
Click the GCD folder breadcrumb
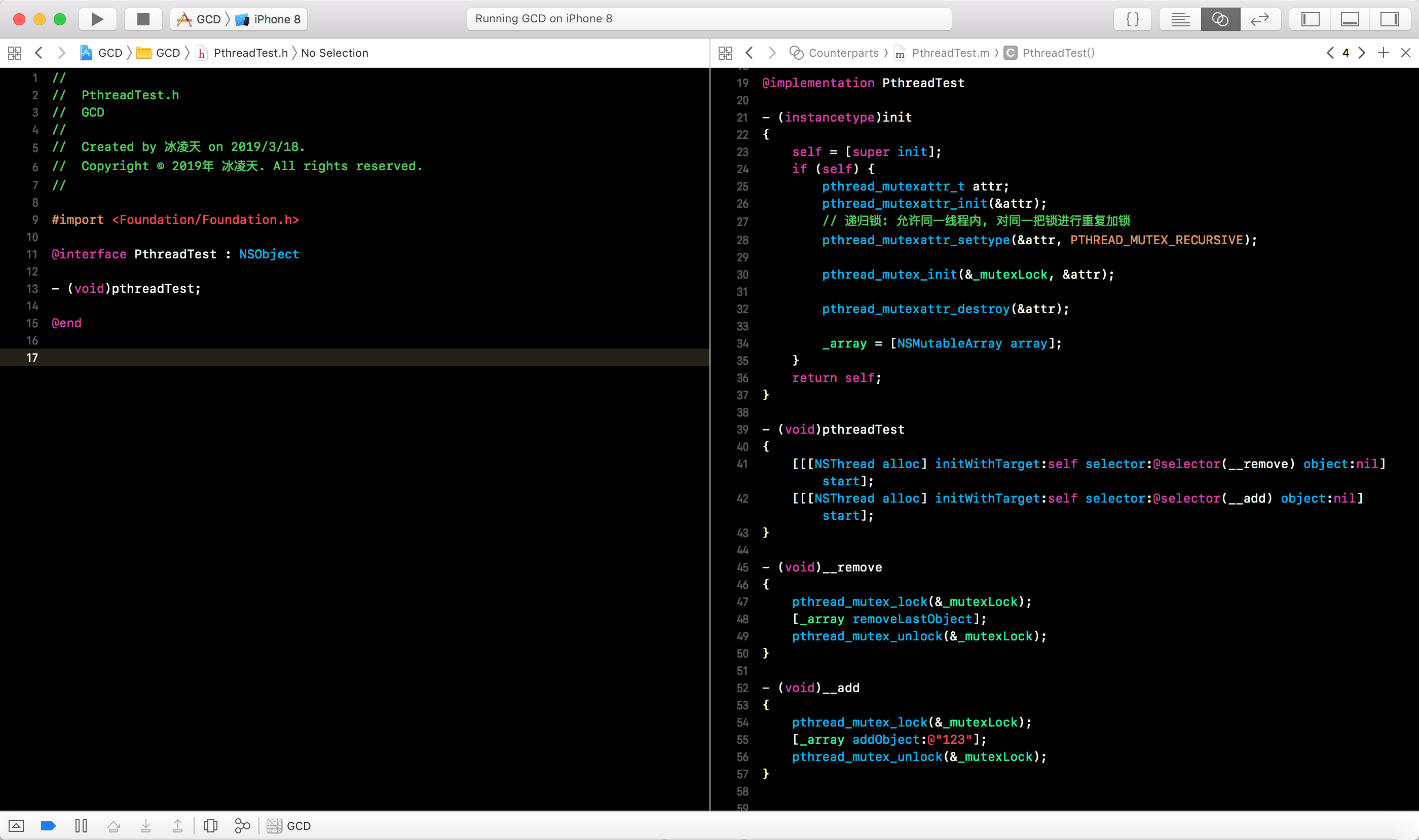159,53
